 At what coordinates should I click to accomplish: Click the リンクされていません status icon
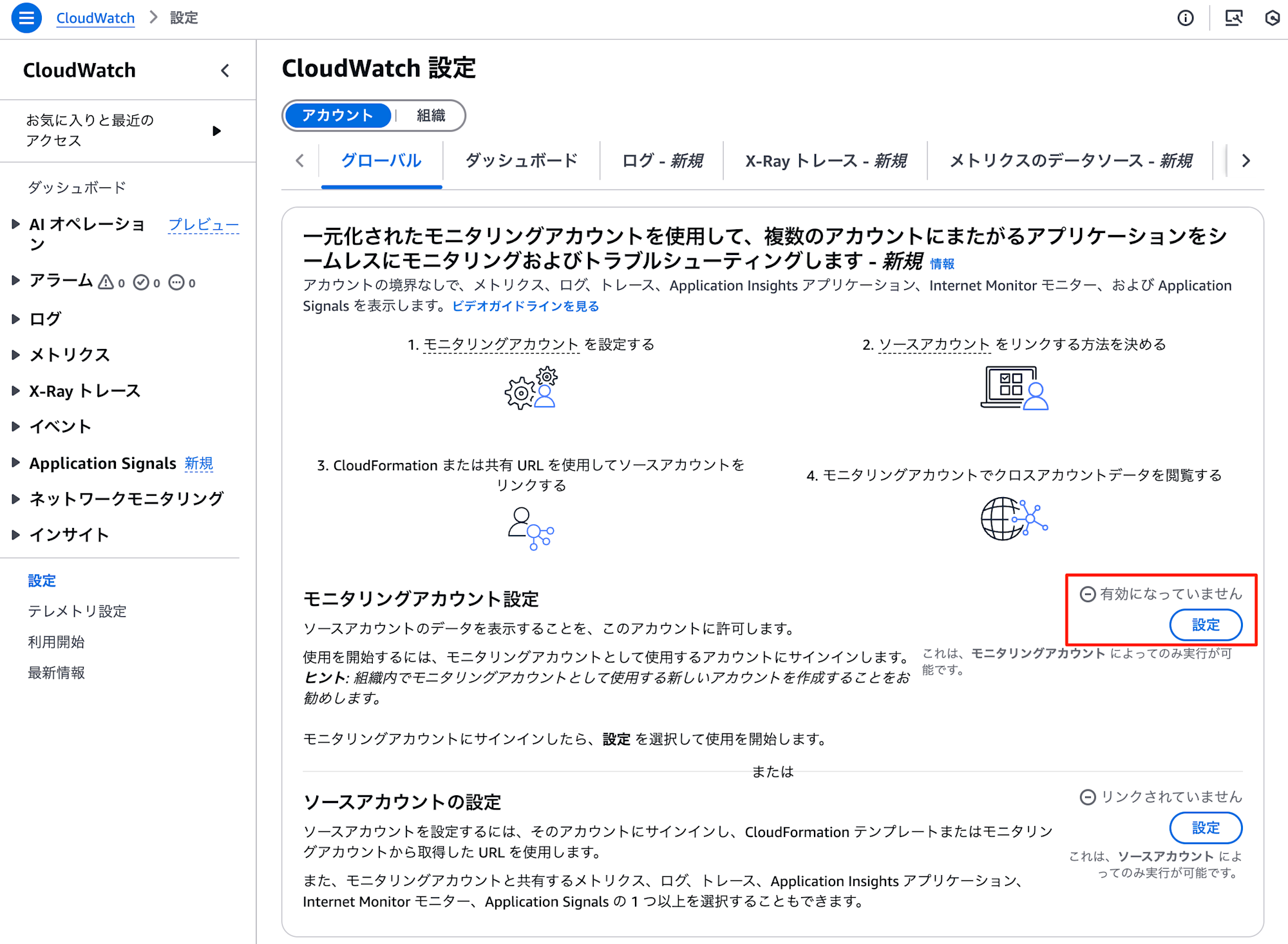click(x=1088, y=797)
